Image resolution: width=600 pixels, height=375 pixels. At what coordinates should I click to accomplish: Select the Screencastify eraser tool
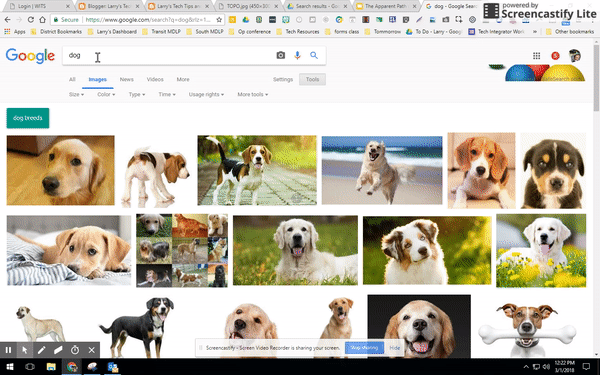58,350
